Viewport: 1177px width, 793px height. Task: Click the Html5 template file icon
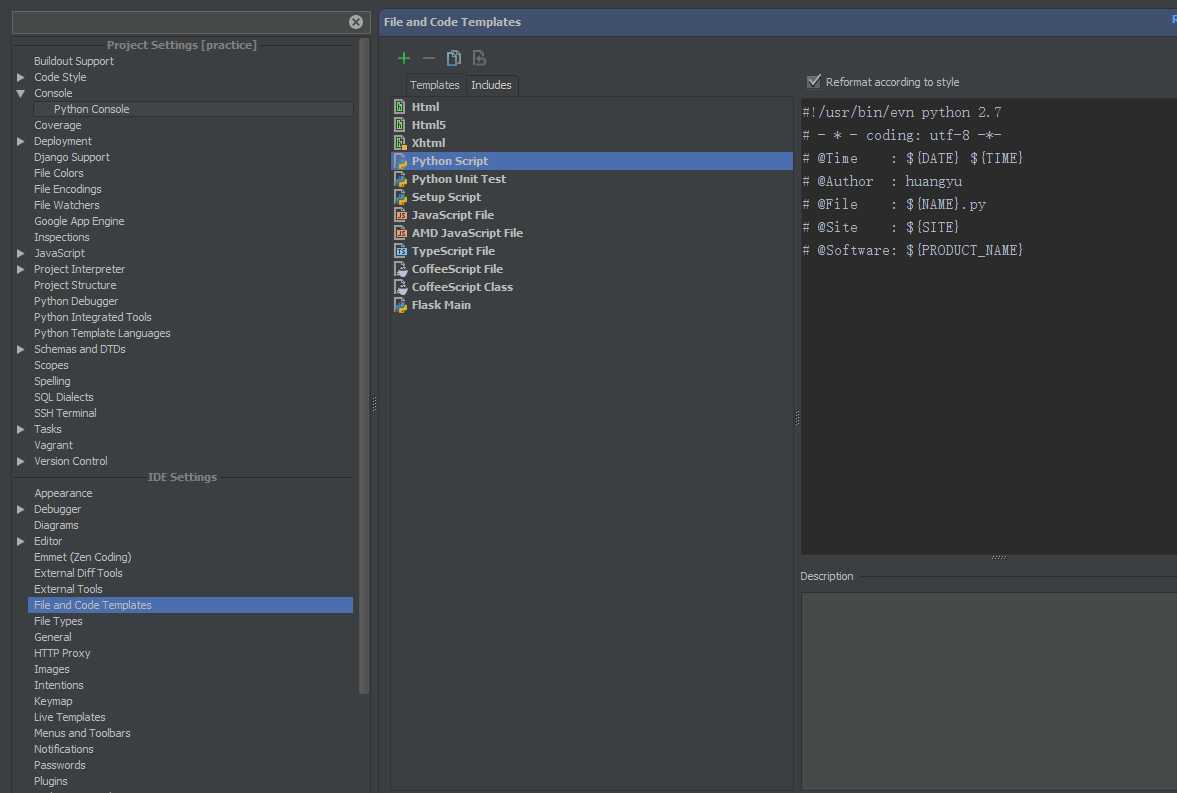click(x=400, y=125)
